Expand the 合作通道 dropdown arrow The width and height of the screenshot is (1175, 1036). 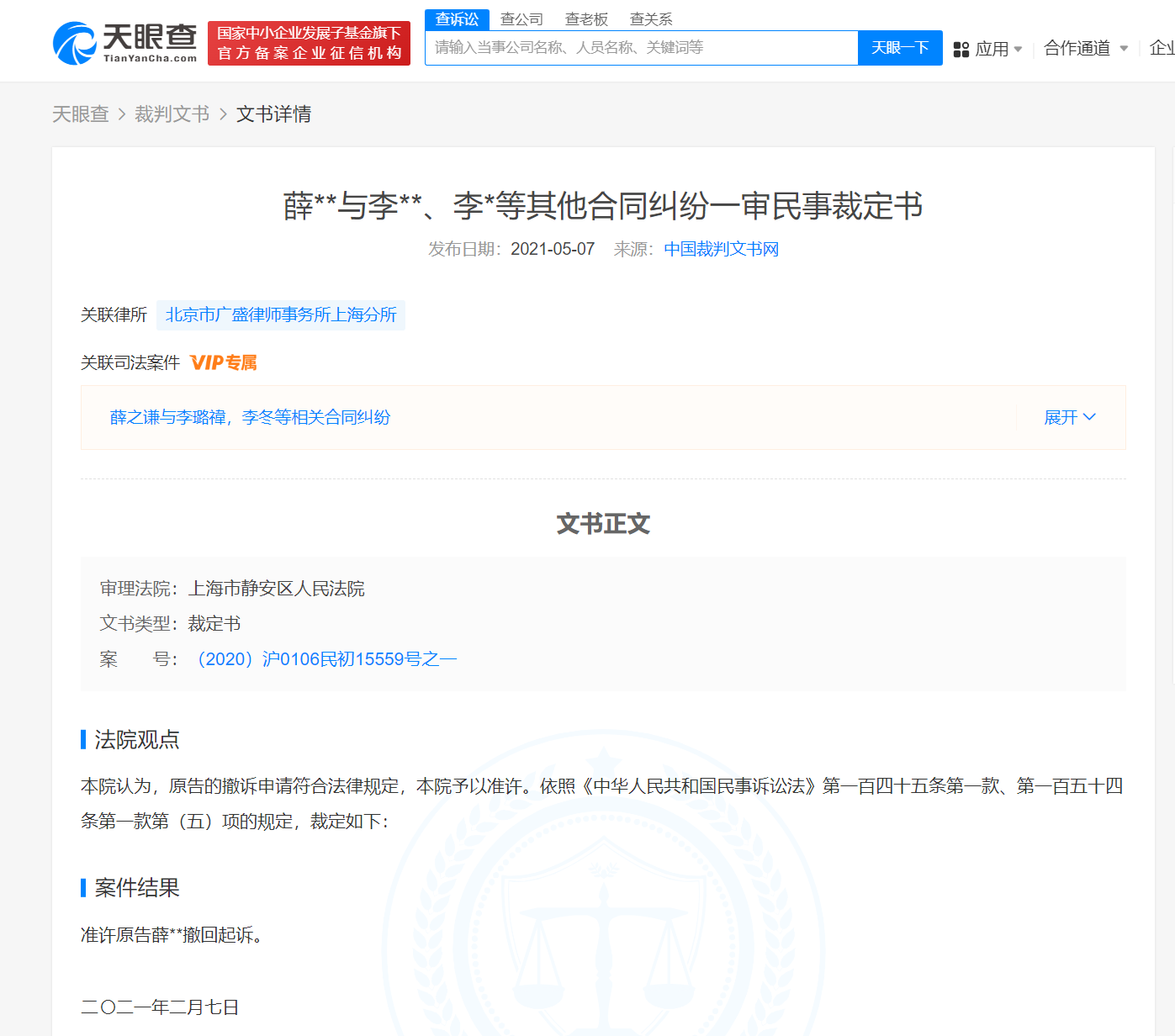pyautogui.click(x=1124, y=49)
